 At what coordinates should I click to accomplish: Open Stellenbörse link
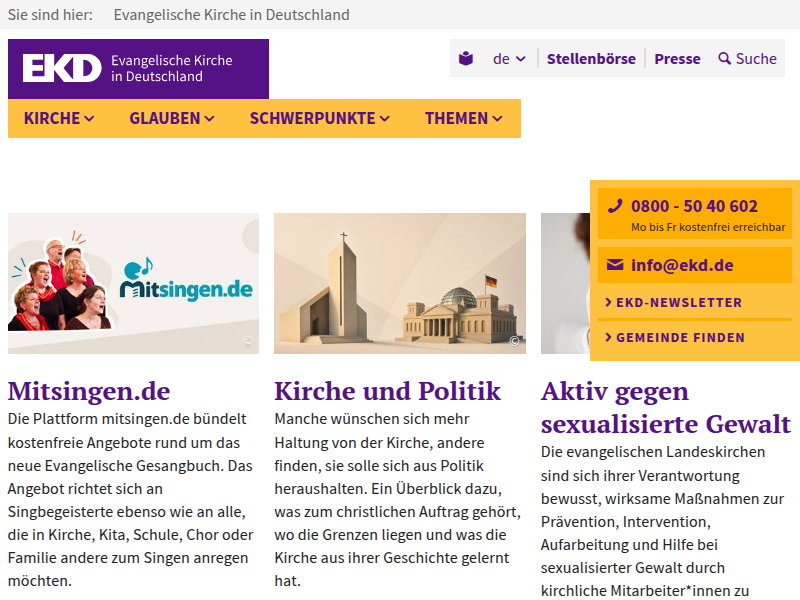pos(591,59)
